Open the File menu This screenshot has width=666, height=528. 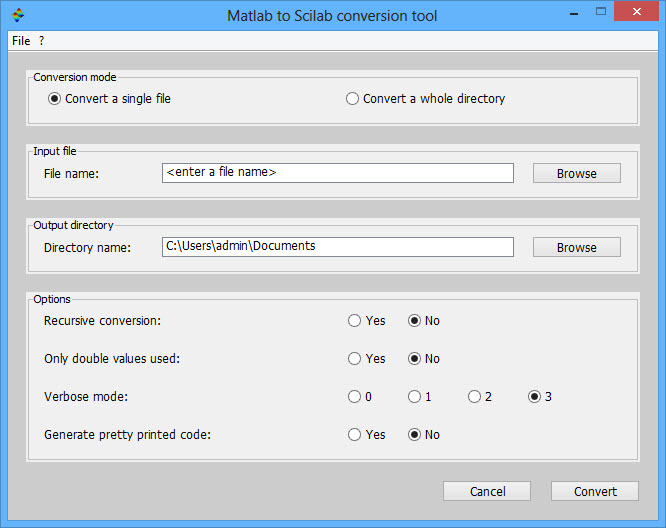21,41
